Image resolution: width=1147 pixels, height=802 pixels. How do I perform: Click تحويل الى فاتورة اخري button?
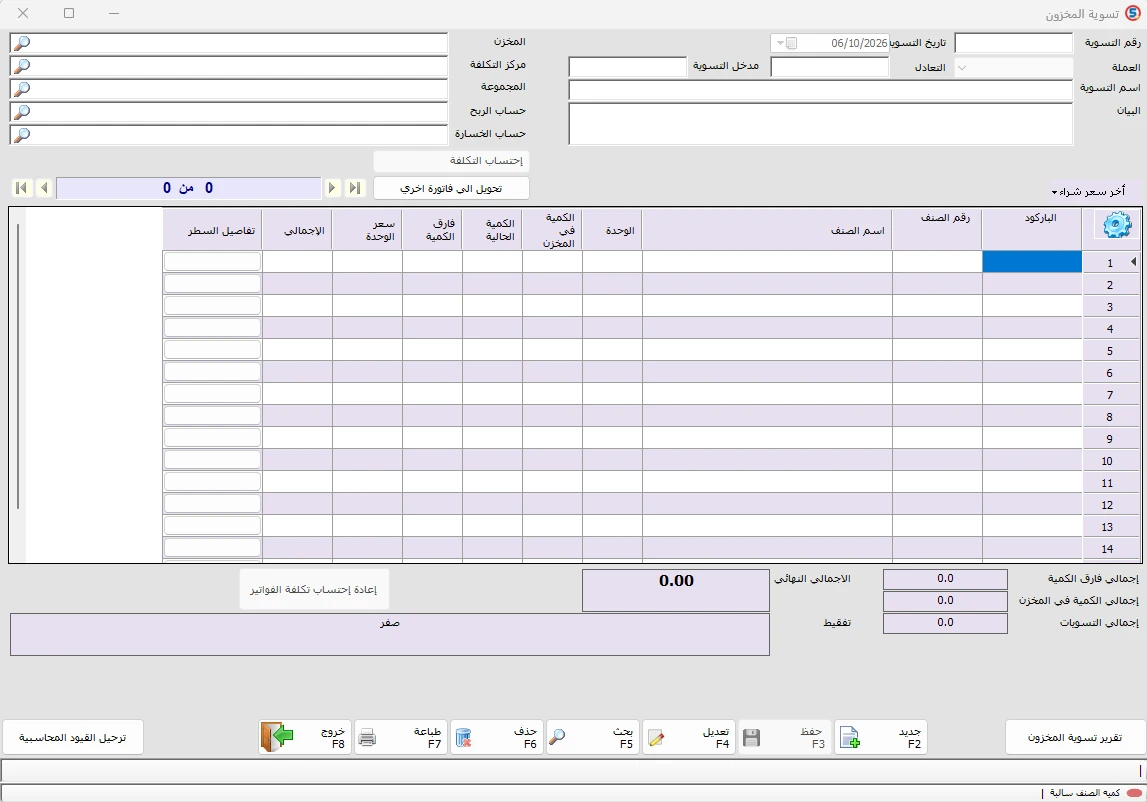coord(451,188)
